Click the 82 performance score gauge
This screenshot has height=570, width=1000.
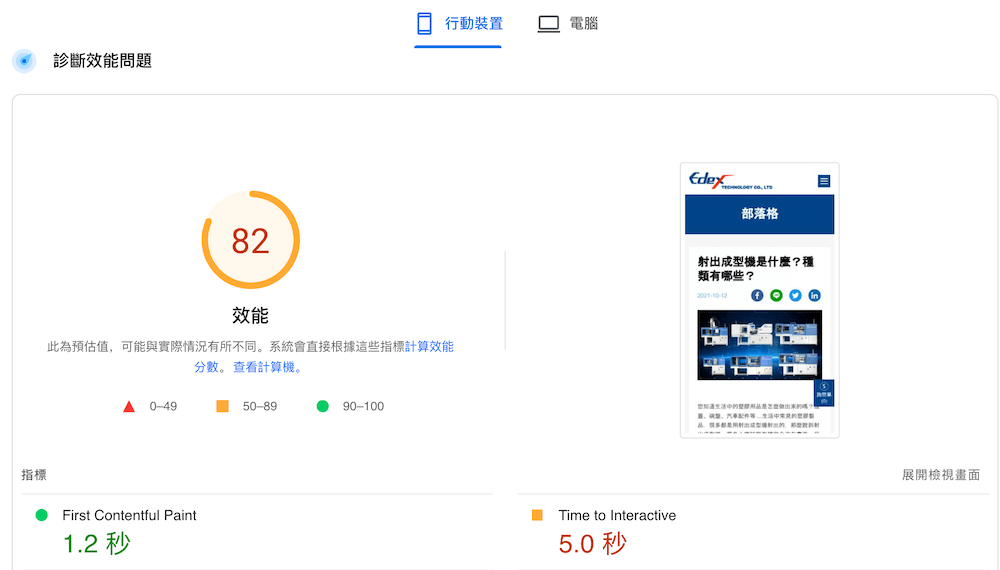tap(251, 240)
